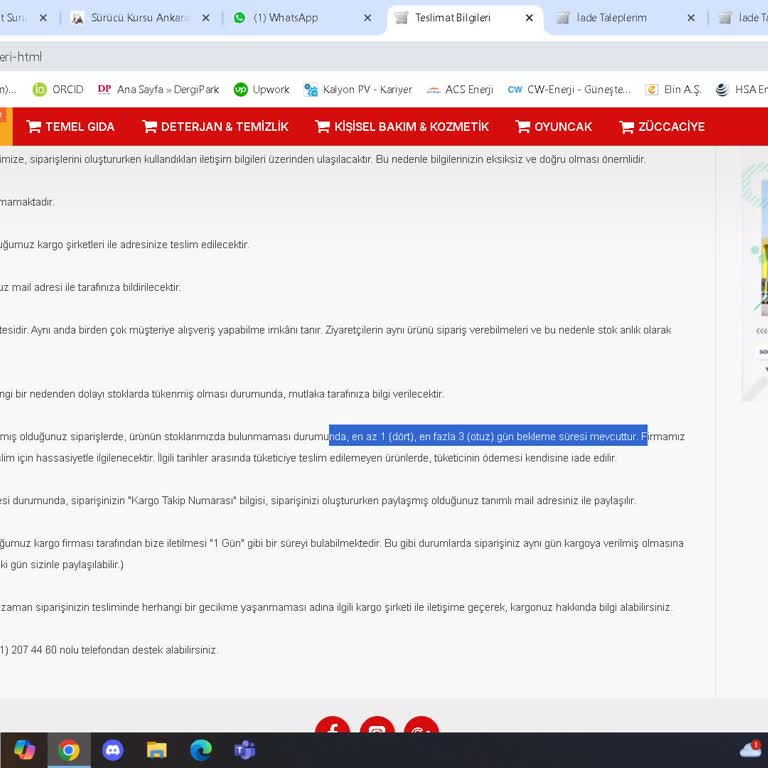Open the OYUNCAK category

pos(553,127)
